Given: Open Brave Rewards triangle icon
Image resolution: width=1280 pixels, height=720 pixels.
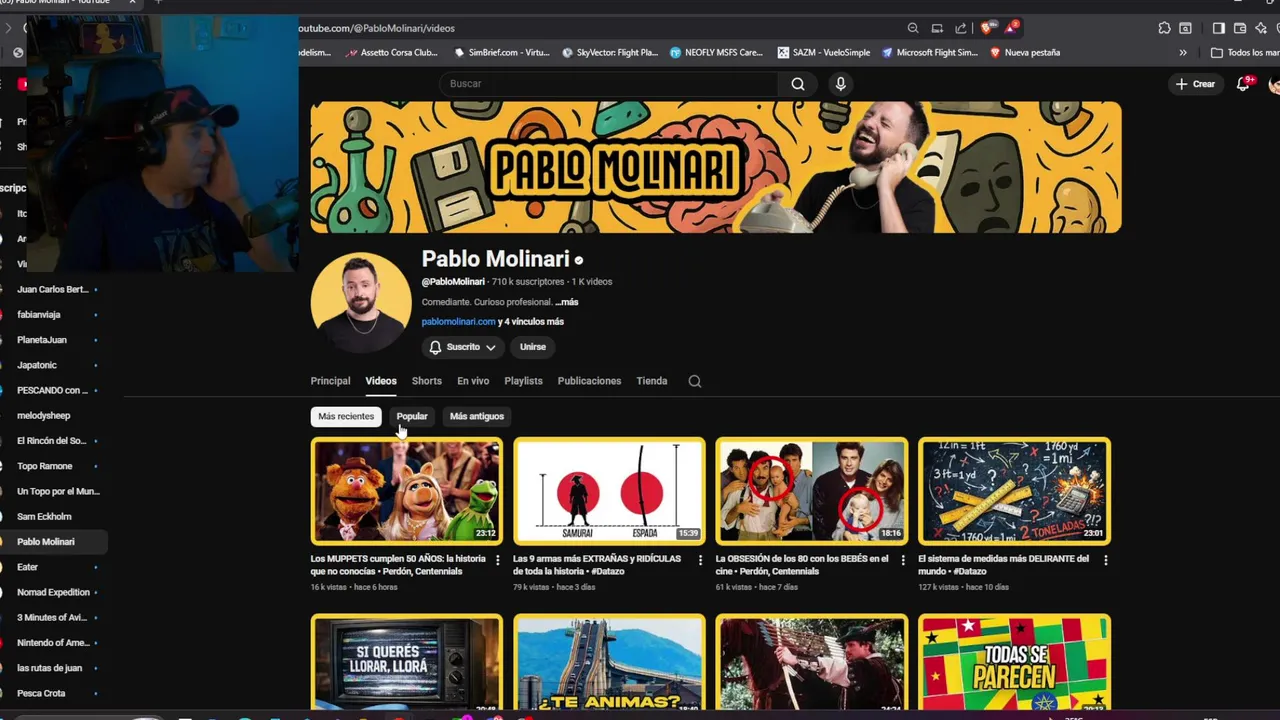Looking at the screenshot, I should tap(1012, 28).
